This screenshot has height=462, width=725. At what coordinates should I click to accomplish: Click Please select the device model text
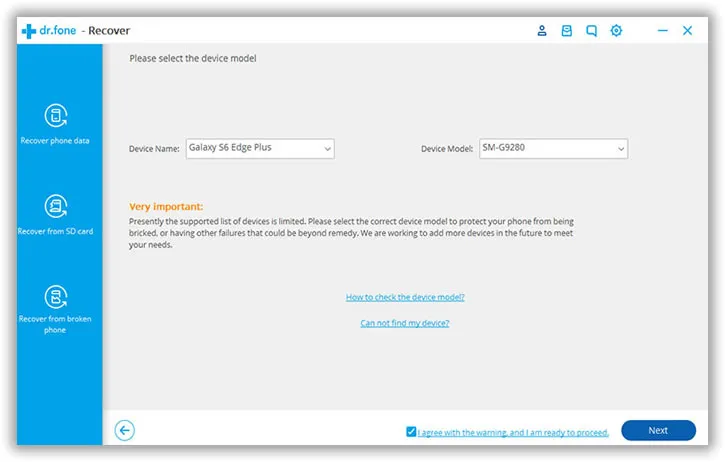(193, 58)
